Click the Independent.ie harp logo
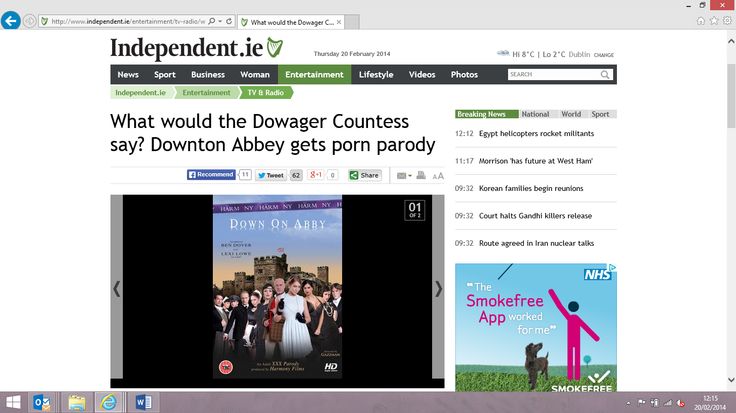The width and height of the screenshot is (736, 413). [275, 47]
